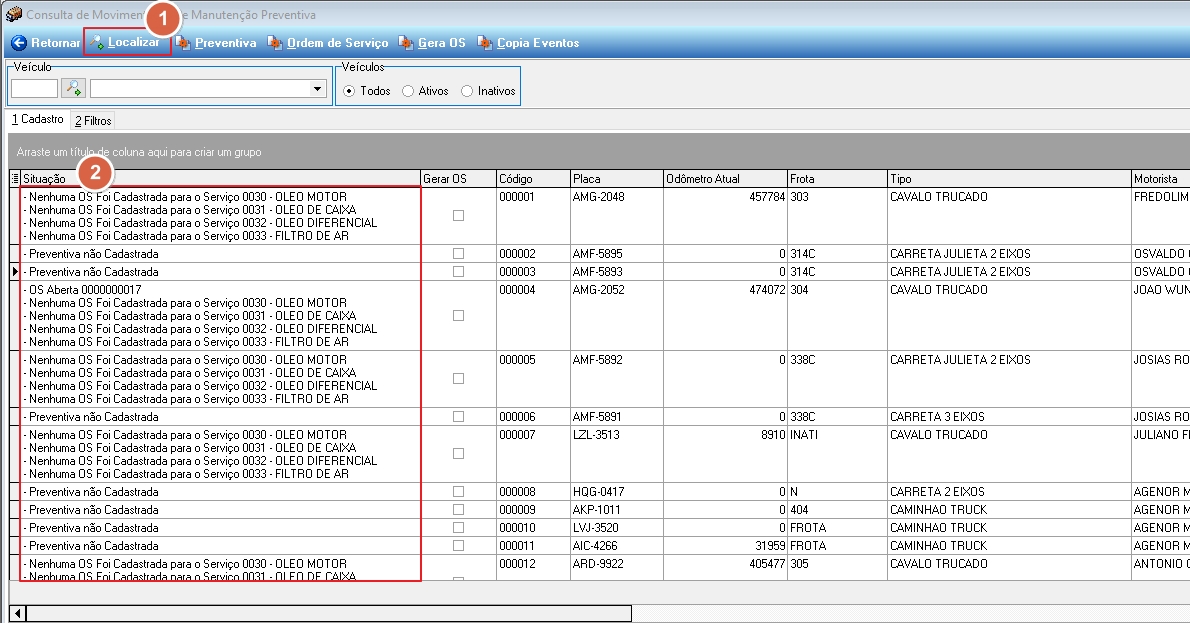The width and height of the screenshot is (1190, 623).
Task: Check Gerar OS for vehicle 000001
Action: tap(458, 216)
